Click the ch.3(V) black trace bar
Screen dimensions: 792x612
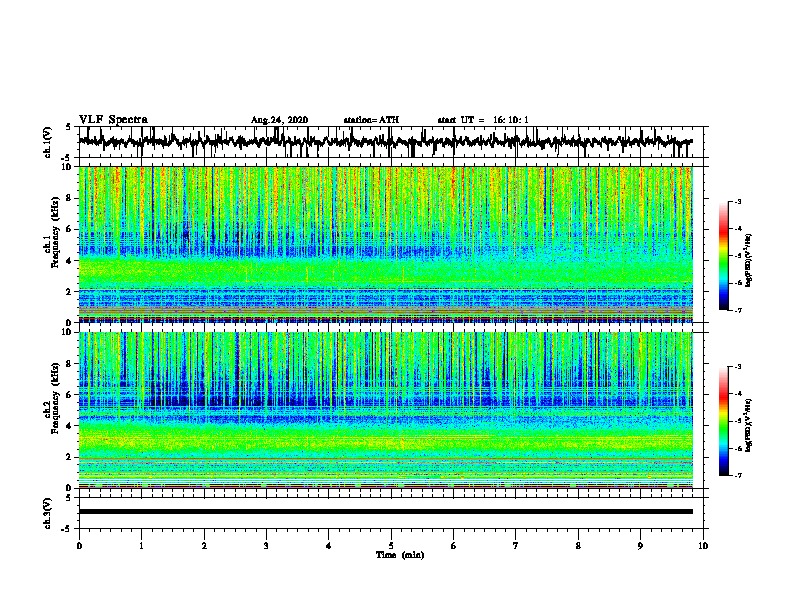(x=385, y=512)
